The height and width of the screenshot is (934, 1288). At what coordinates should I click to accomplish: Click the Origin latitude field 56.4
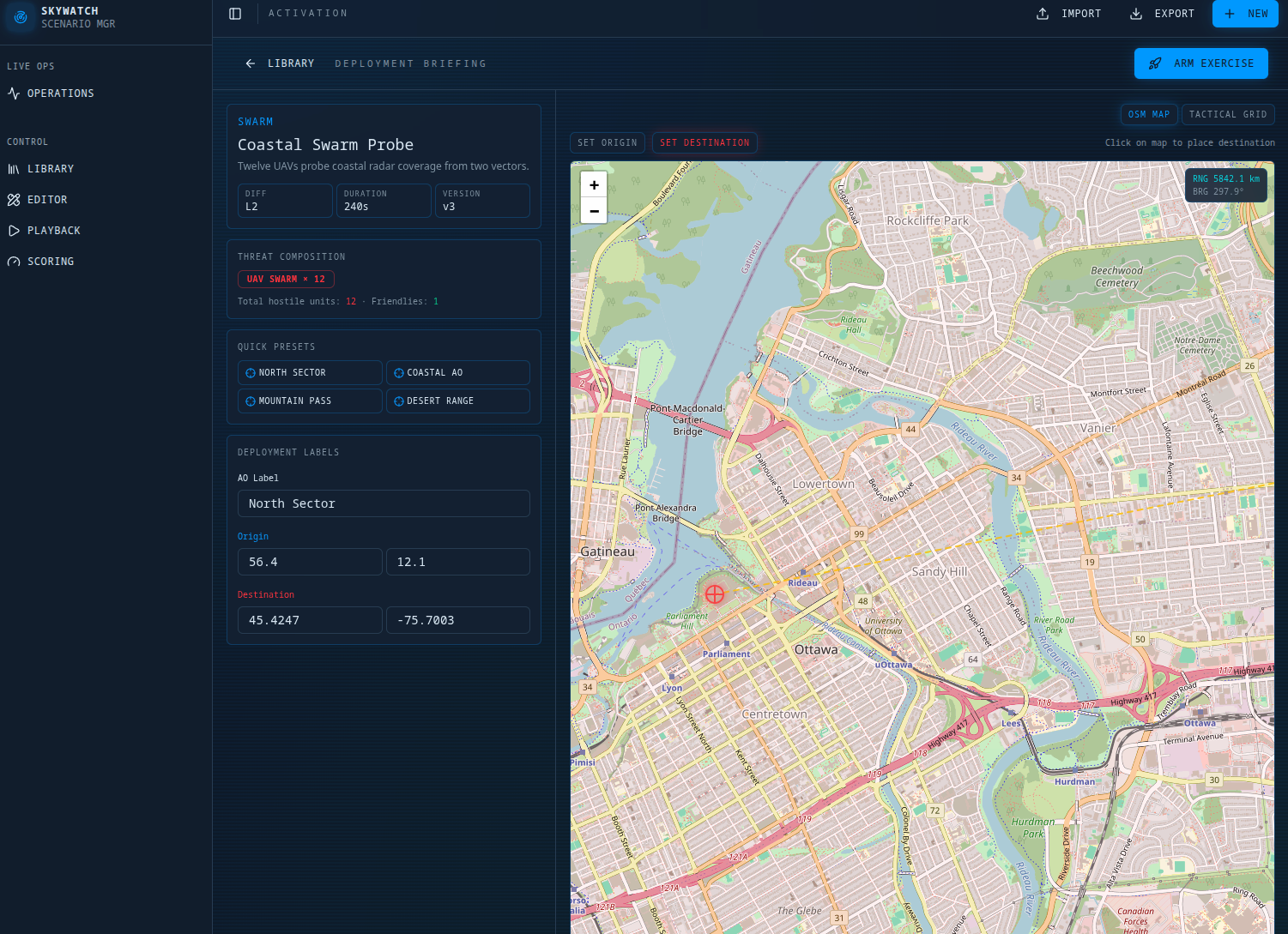pos(310,562)
